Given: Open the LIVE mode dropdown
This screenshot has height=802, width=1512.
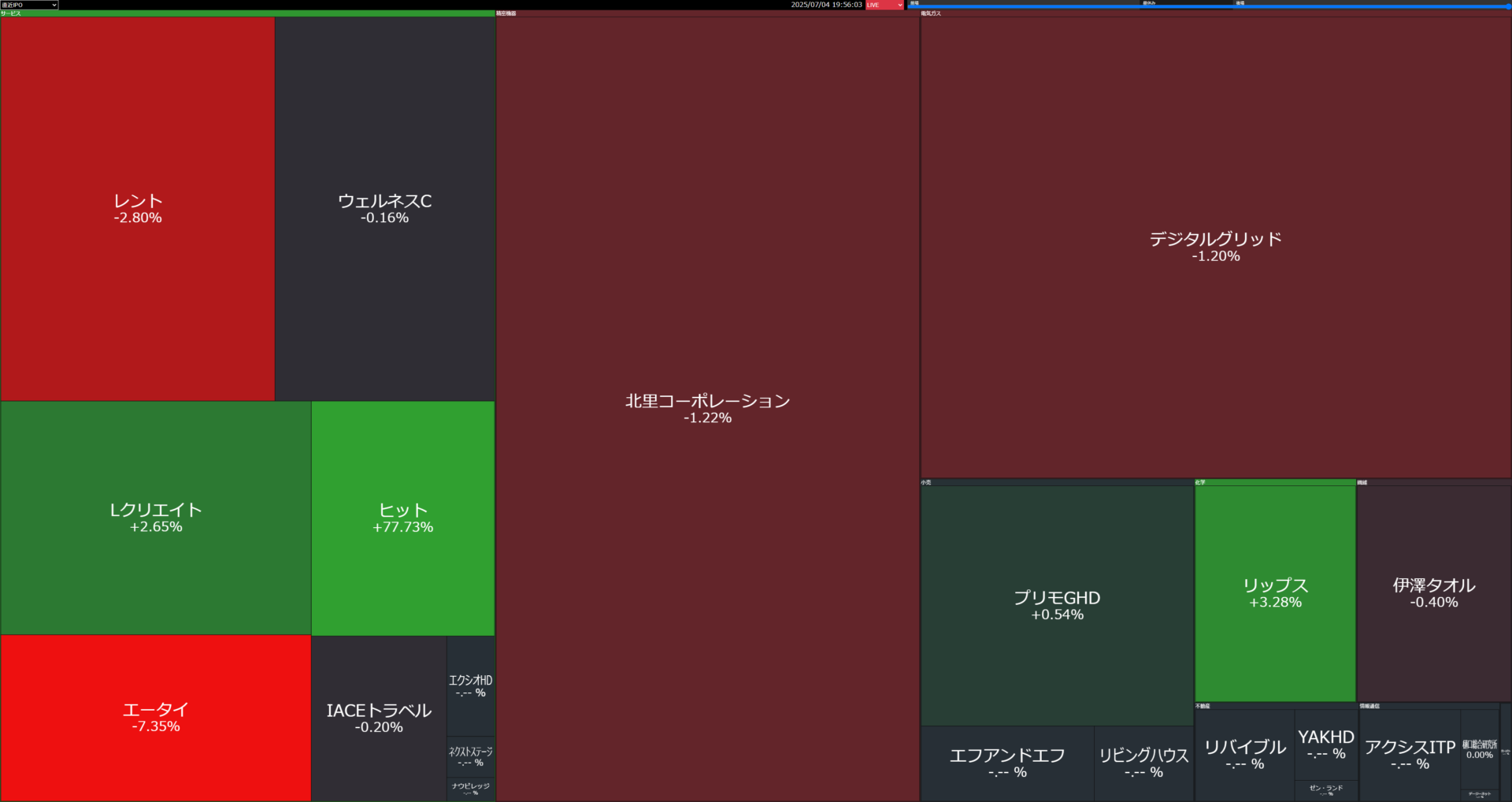Looking at the screenshot, I should (884, 5).
